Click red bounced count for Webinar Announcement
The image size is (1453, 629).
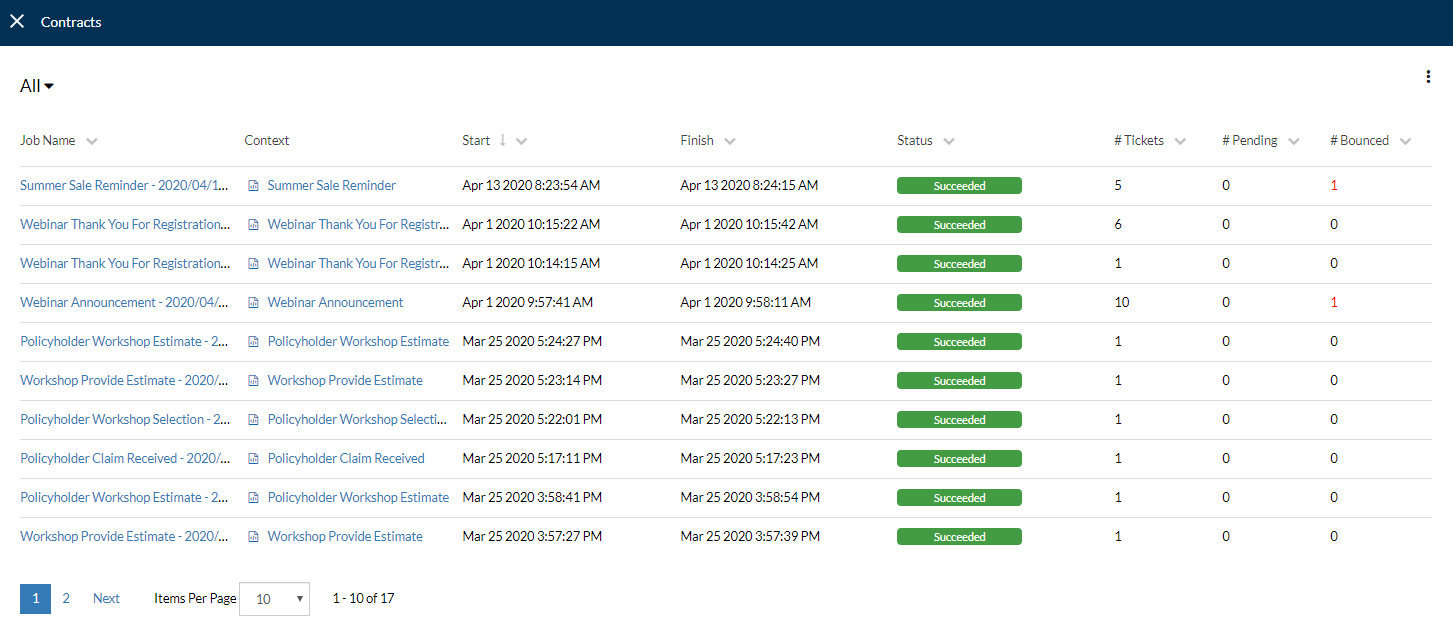point(1334,303)
